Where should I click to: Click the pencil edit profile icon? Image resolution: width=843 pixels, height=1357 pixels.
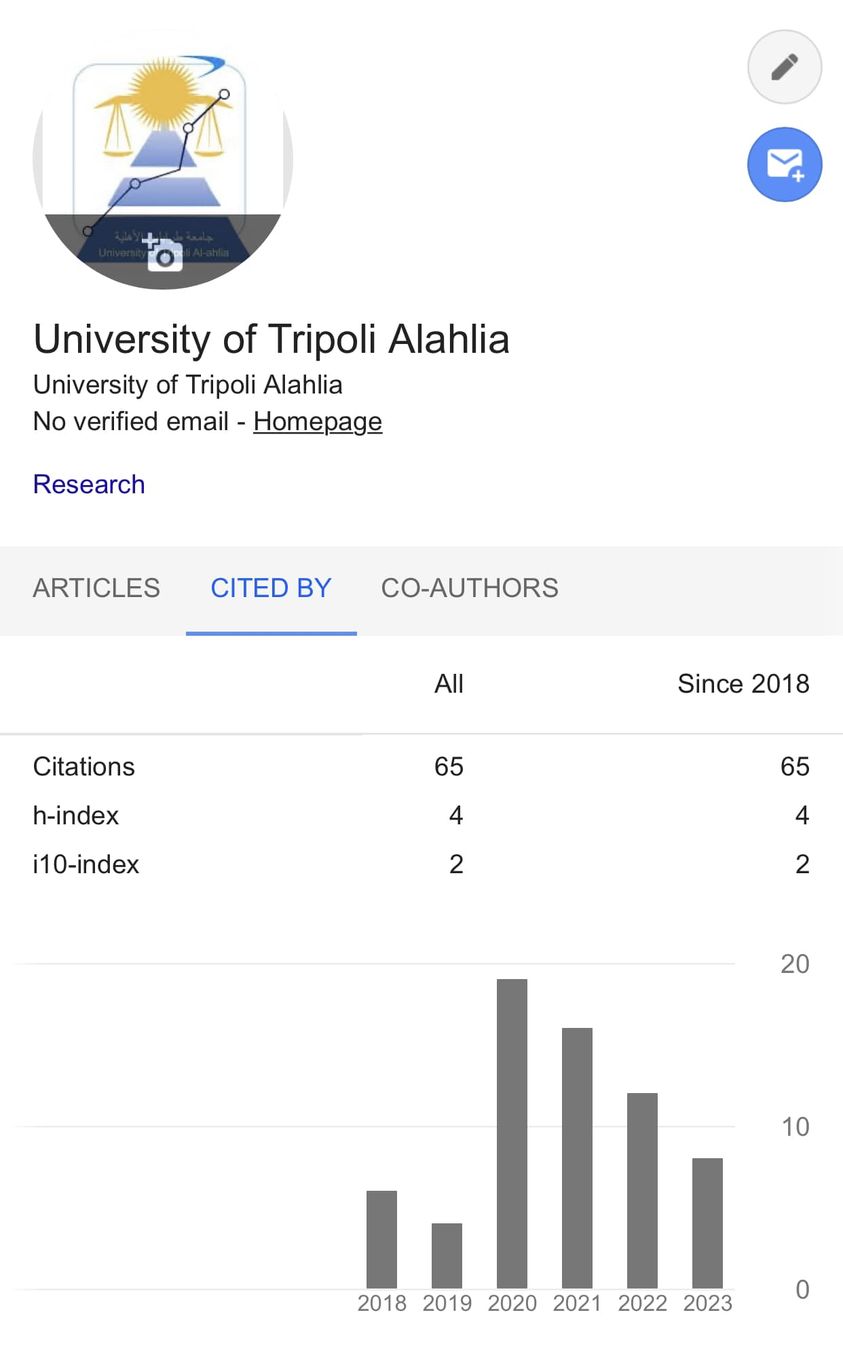click(x=785, y=67)
